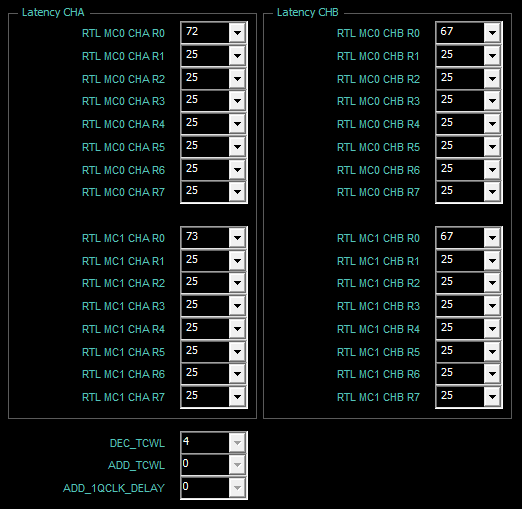Image resolution: width=522 pixels, height=509 pixels.
Task: Open the RTL MC0 CHB R5 dropdown
Action: pos(492,147)
